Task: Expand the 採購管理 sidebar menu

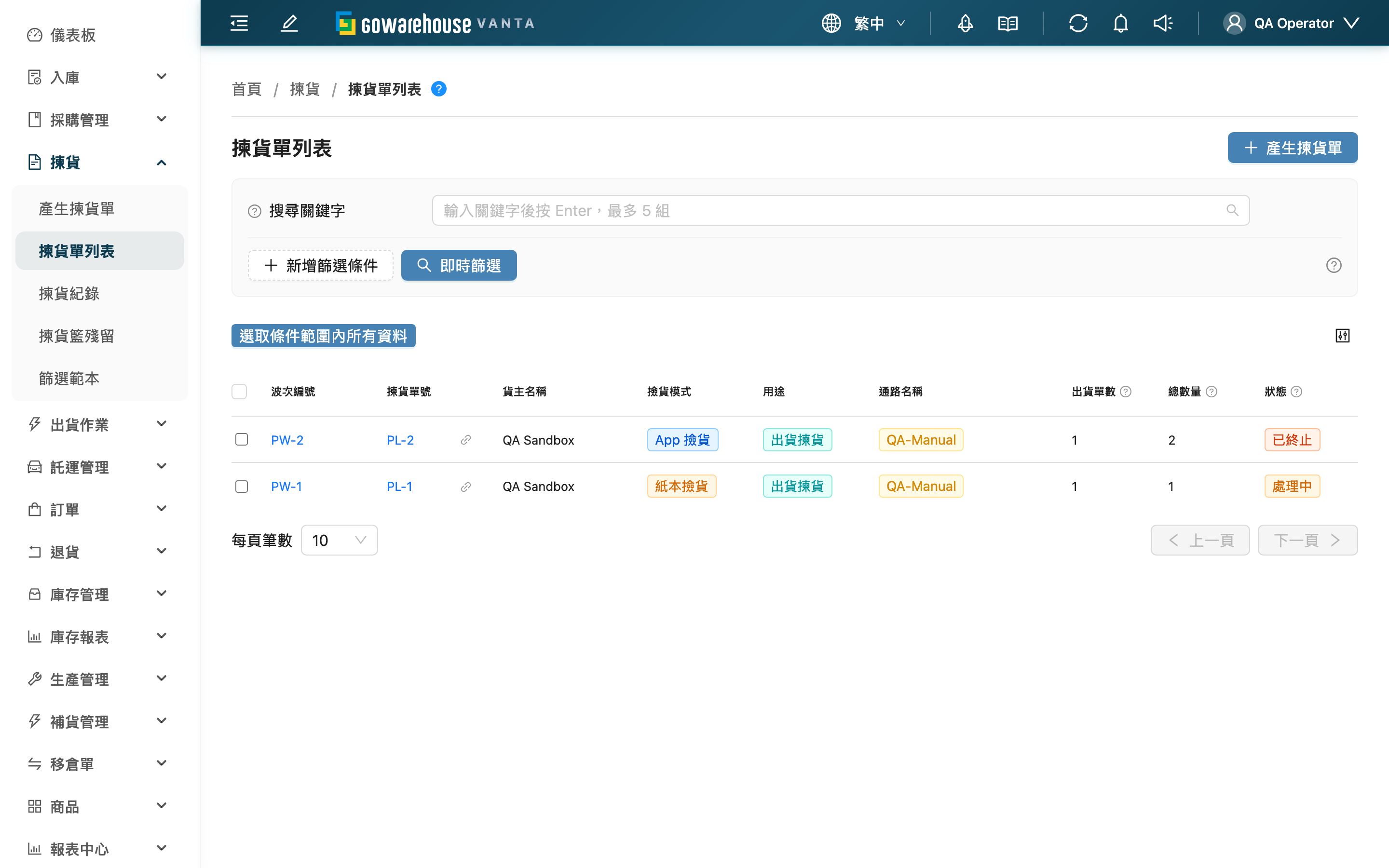Action: [100, 120]
